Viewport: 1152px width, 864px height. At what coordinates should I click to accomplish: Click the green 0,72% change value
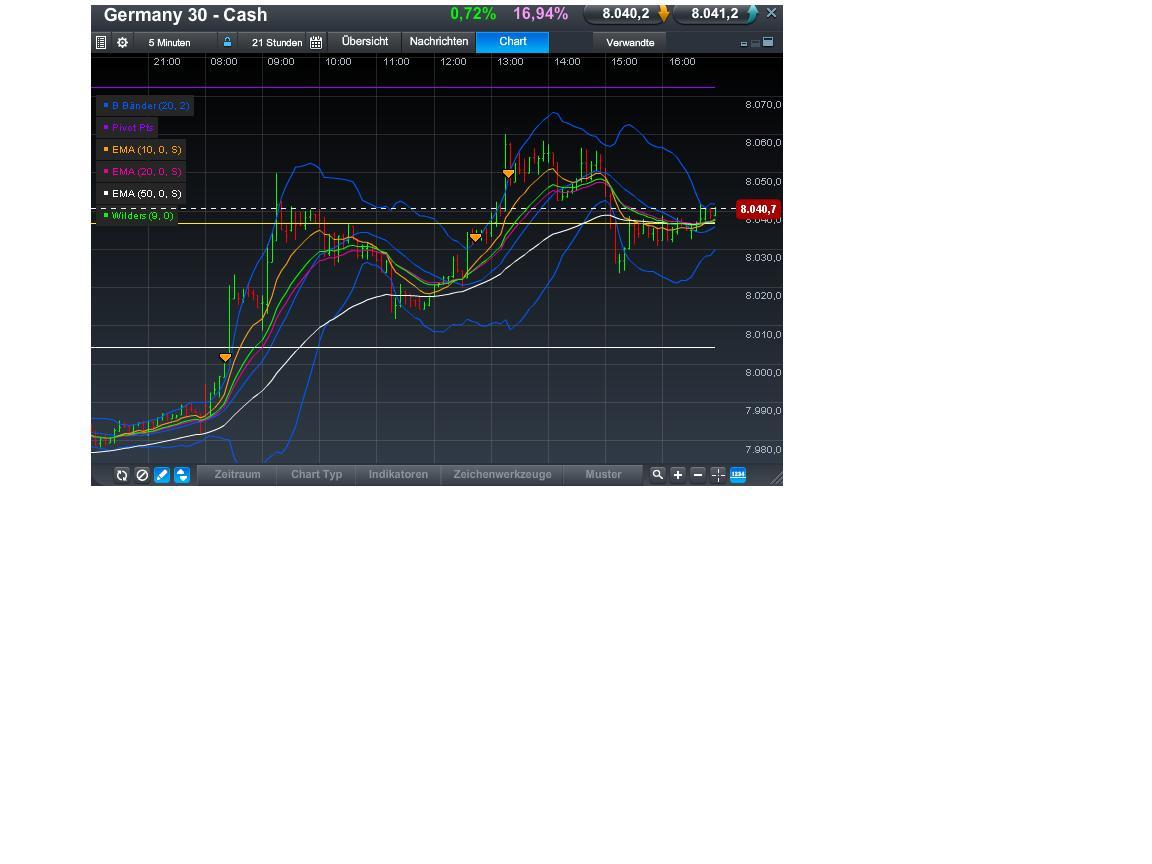coord(473,14)
